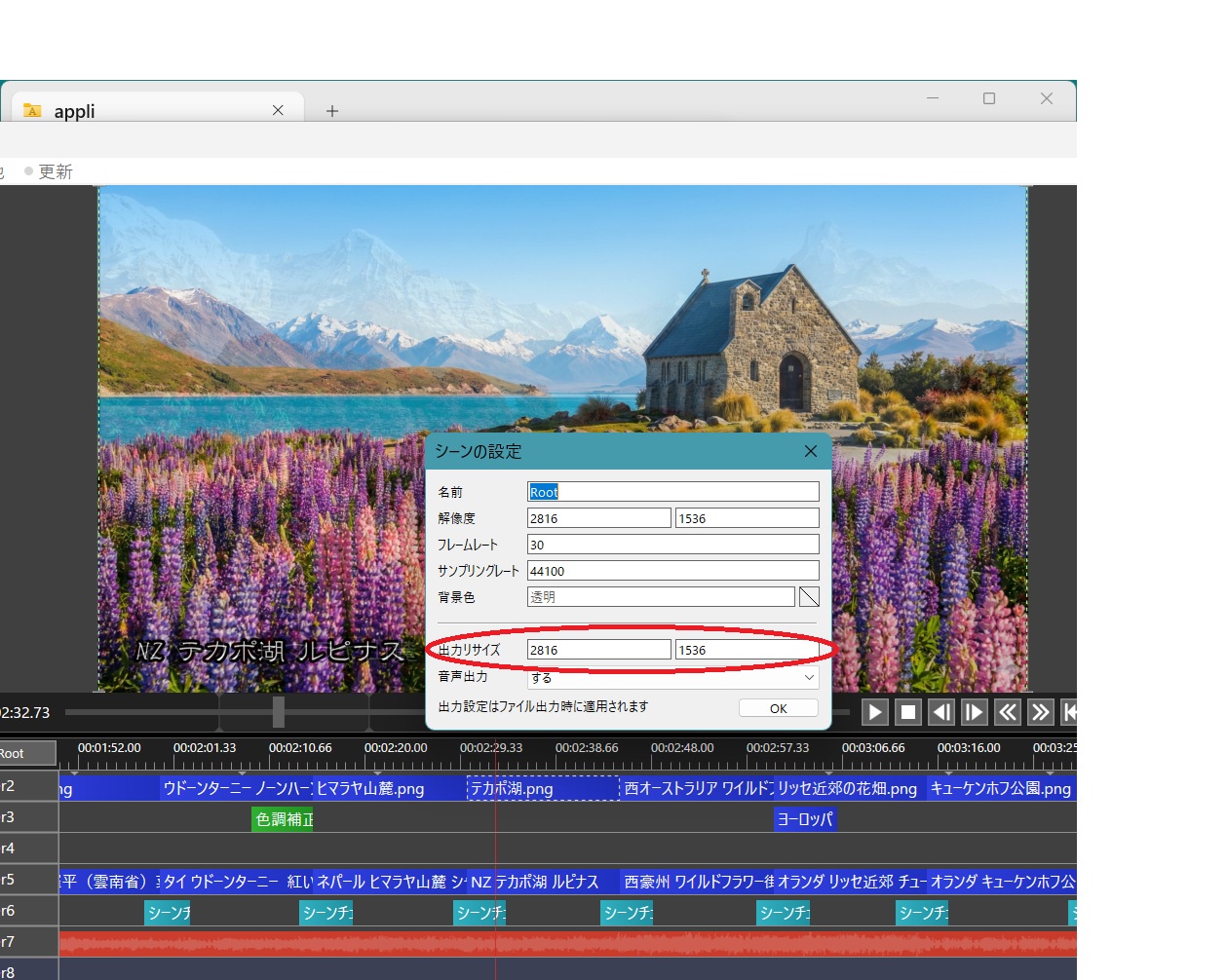
Task: Select the appli tab
Action: pos(146,111)
